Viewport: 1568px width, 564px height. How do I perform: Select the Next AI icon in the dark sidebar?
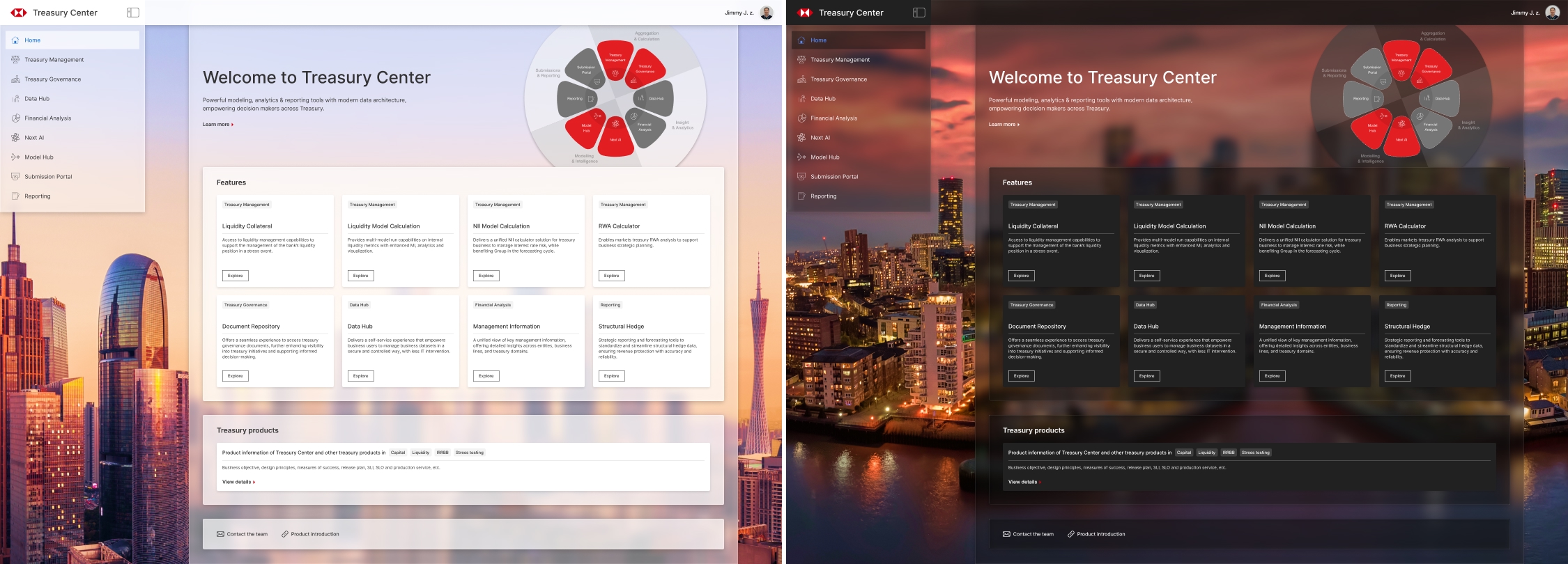pyautogui.click(x=801, y=138)
